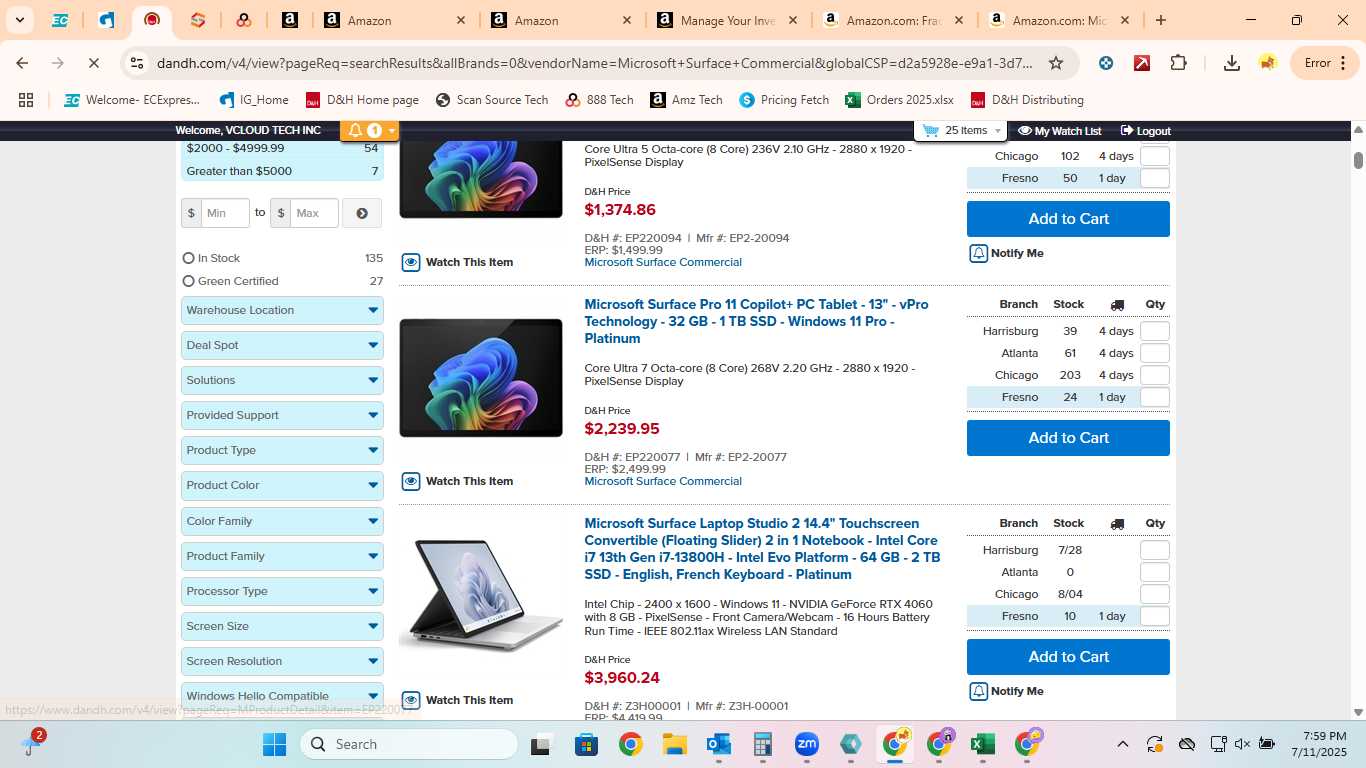
Task: Click the Max price input field
Action: [314, 213]
